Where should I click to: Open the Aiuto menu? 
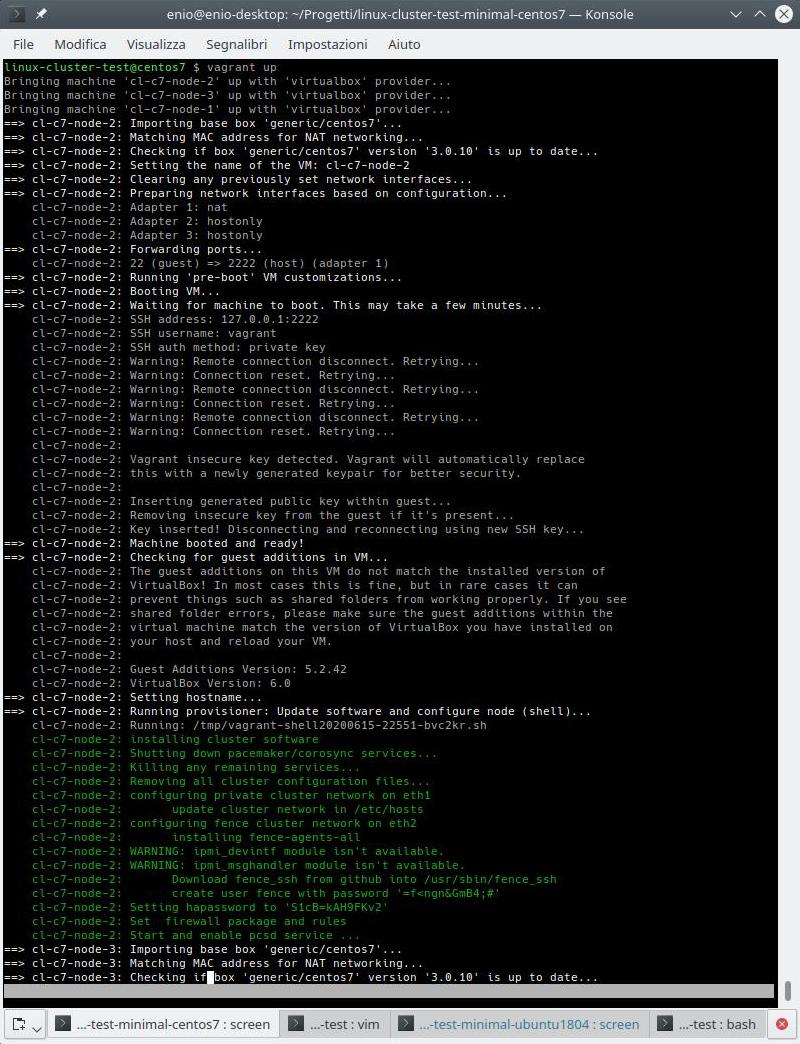tap(403, 44)
